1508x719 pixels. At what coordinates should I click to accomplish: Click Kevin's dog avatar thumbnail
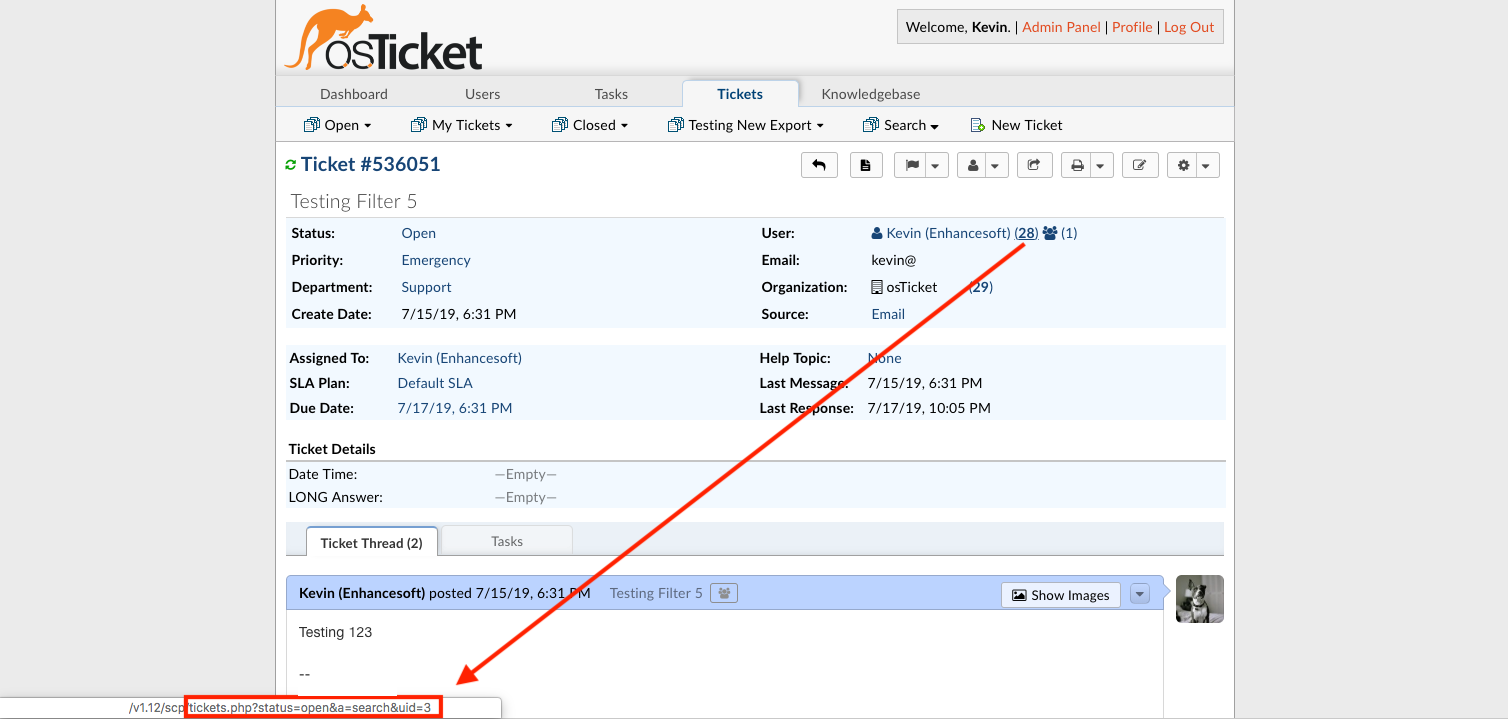[x=1199, y=598]
